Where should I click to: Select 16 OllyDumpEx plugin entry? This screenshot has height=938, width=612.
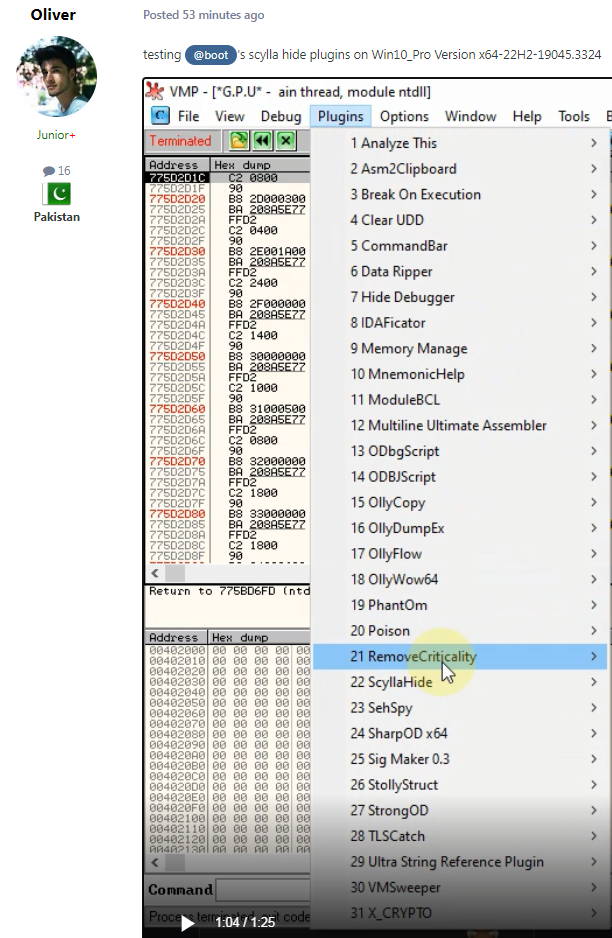(460, 529)
